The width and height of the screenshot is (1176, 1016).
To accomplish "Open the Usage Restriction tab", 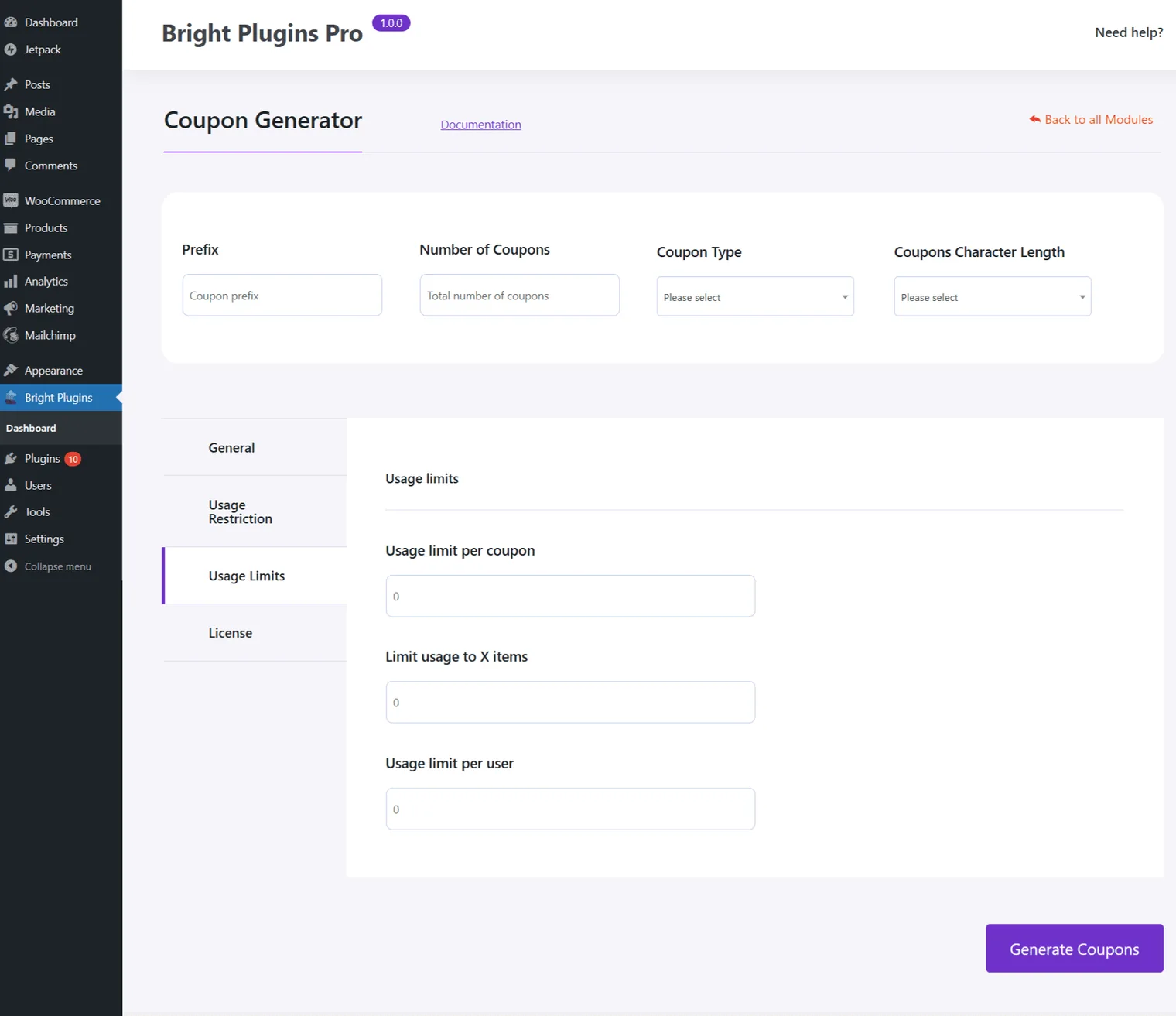I will 255,511.
